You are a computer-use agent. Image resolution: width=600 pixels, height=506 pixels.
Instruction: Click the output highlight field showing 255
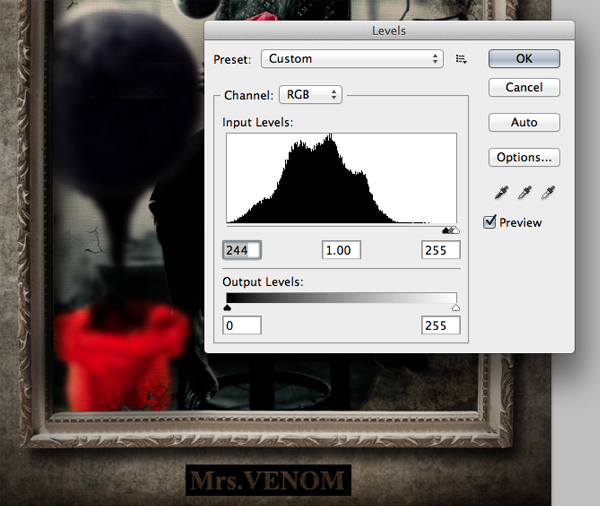click(441, 325)
